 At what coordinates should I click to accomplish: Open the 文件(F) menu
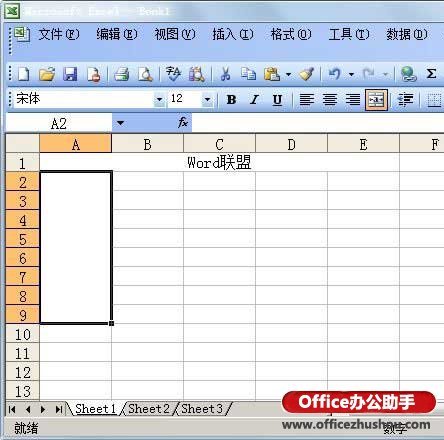(59, 34)
